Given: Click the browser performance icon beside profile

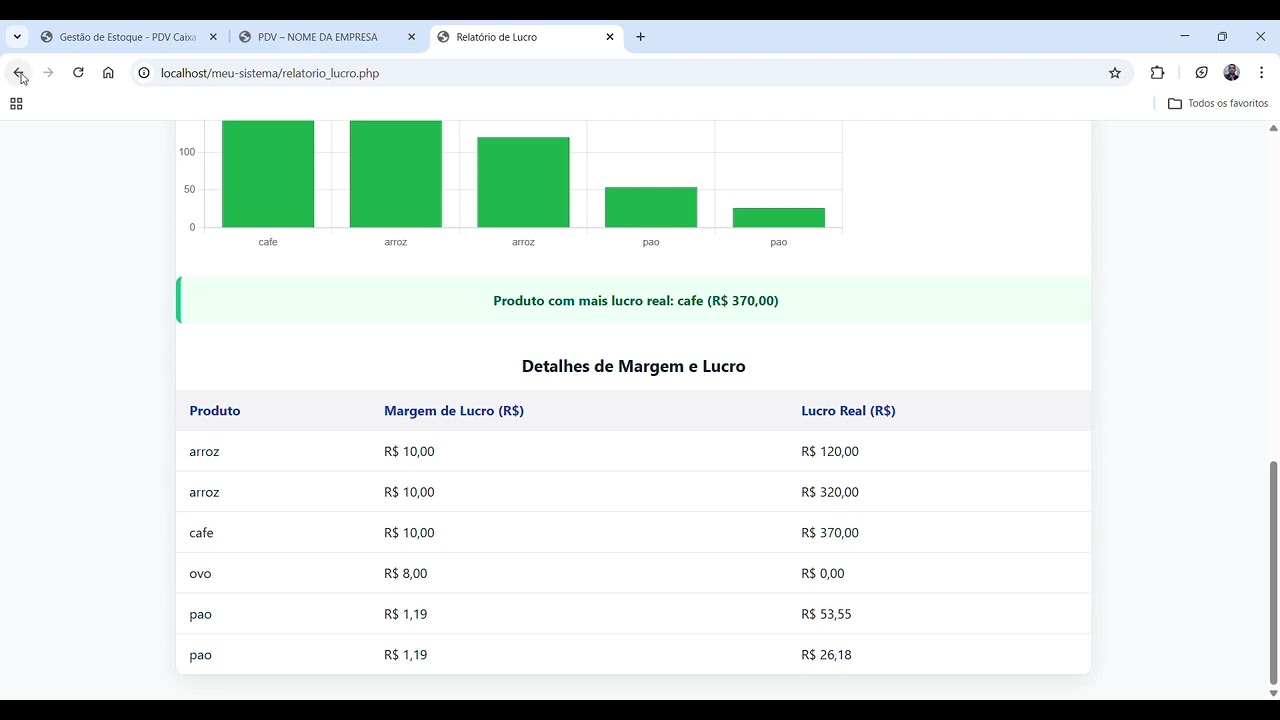Looking at the screenshot, I should [1202, 73].
